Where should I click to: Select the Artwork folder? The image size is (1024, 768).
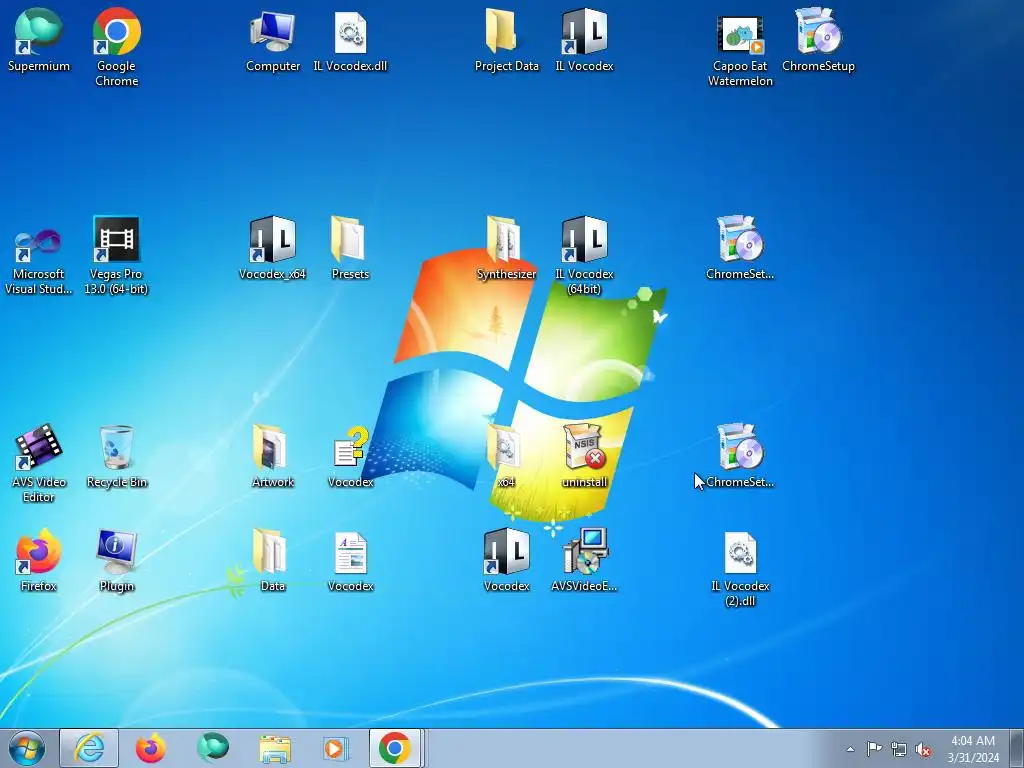273,456
